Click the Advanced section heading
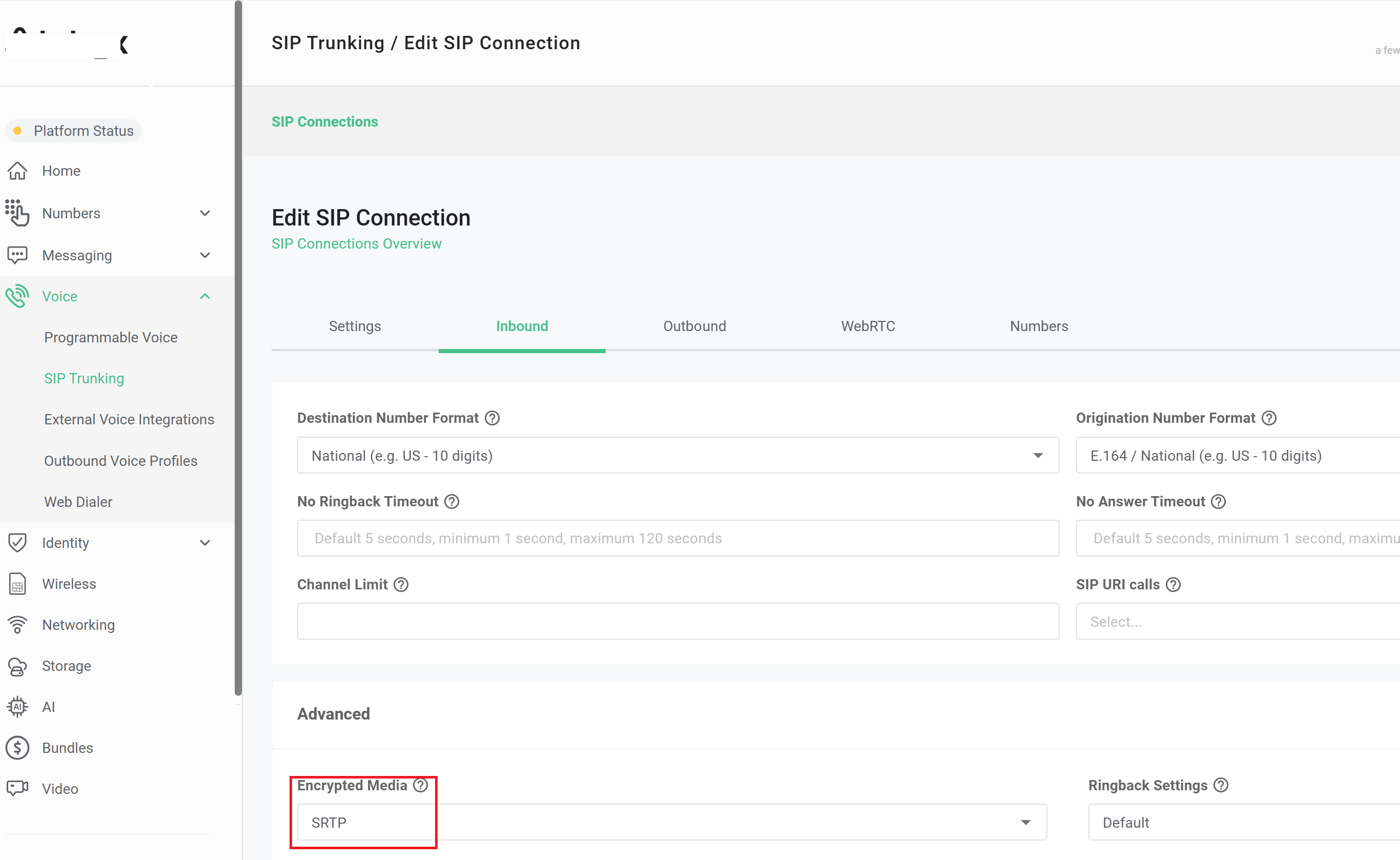1400x860 pixels. (x=334, y=714)
